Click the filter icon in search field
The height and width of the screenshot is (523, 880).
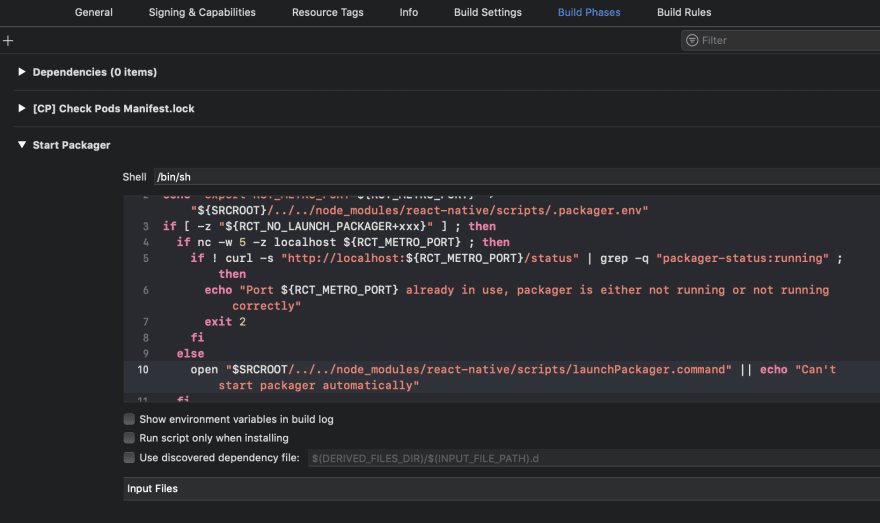(692, 40)
